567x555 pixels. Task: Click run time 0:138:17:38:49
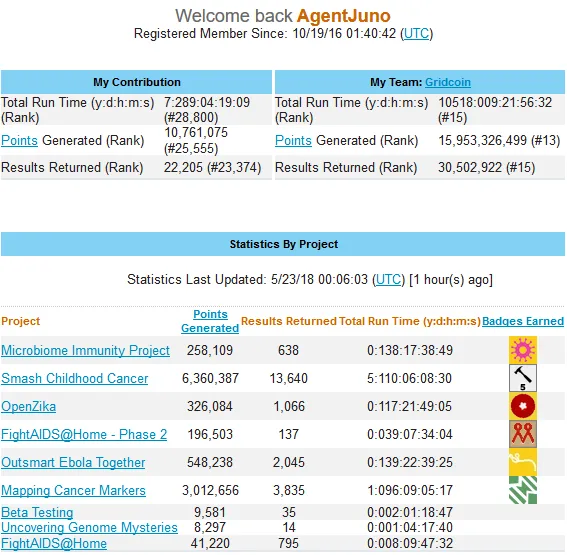pos(410,350)
